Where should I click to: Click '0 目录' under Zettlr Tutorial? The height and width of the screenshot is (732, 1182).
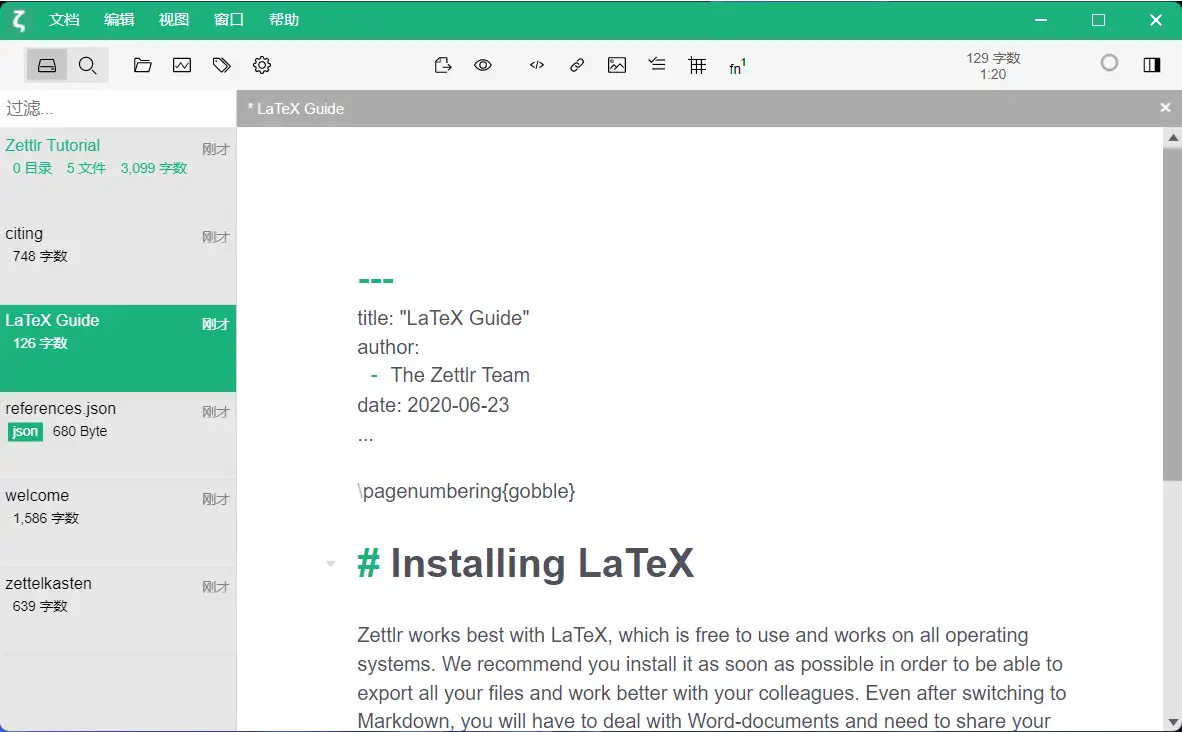[x=32, y=168]
